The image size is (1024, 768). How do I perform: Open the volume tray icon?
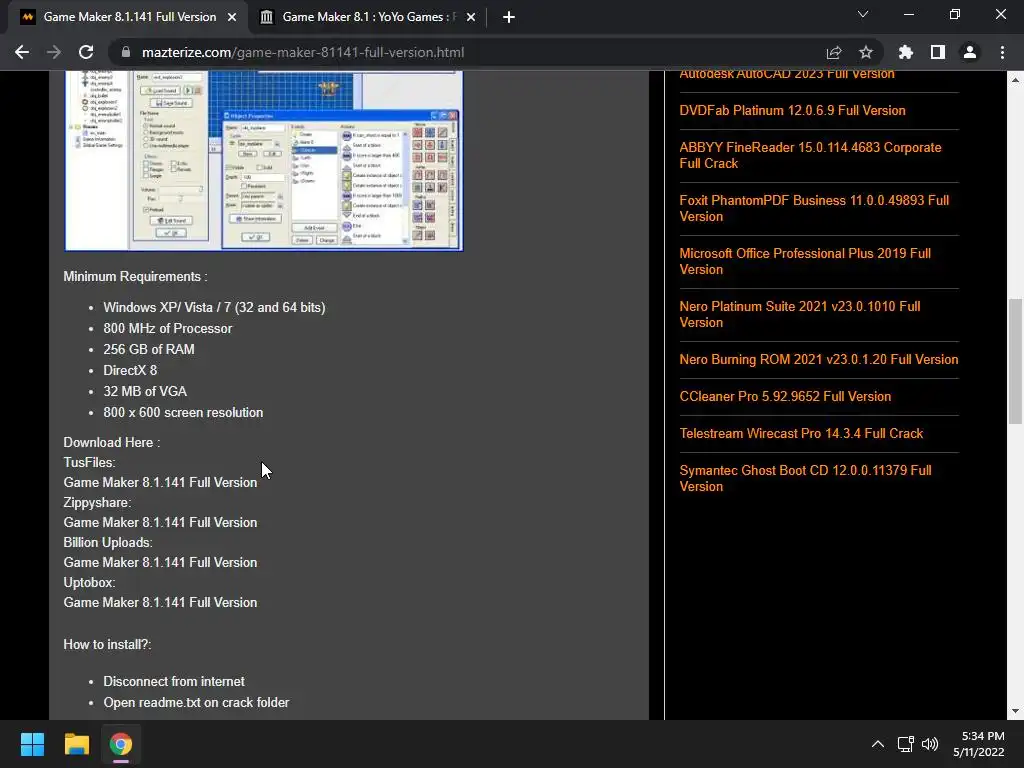pyautogui.click(x=930, y=744)
